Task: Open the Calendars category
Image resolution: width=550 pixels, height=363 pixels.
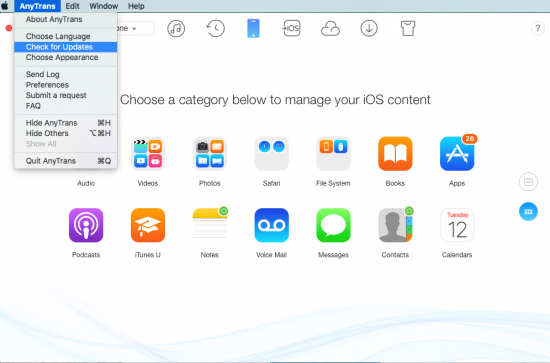Action: click(x=457, y=225)
